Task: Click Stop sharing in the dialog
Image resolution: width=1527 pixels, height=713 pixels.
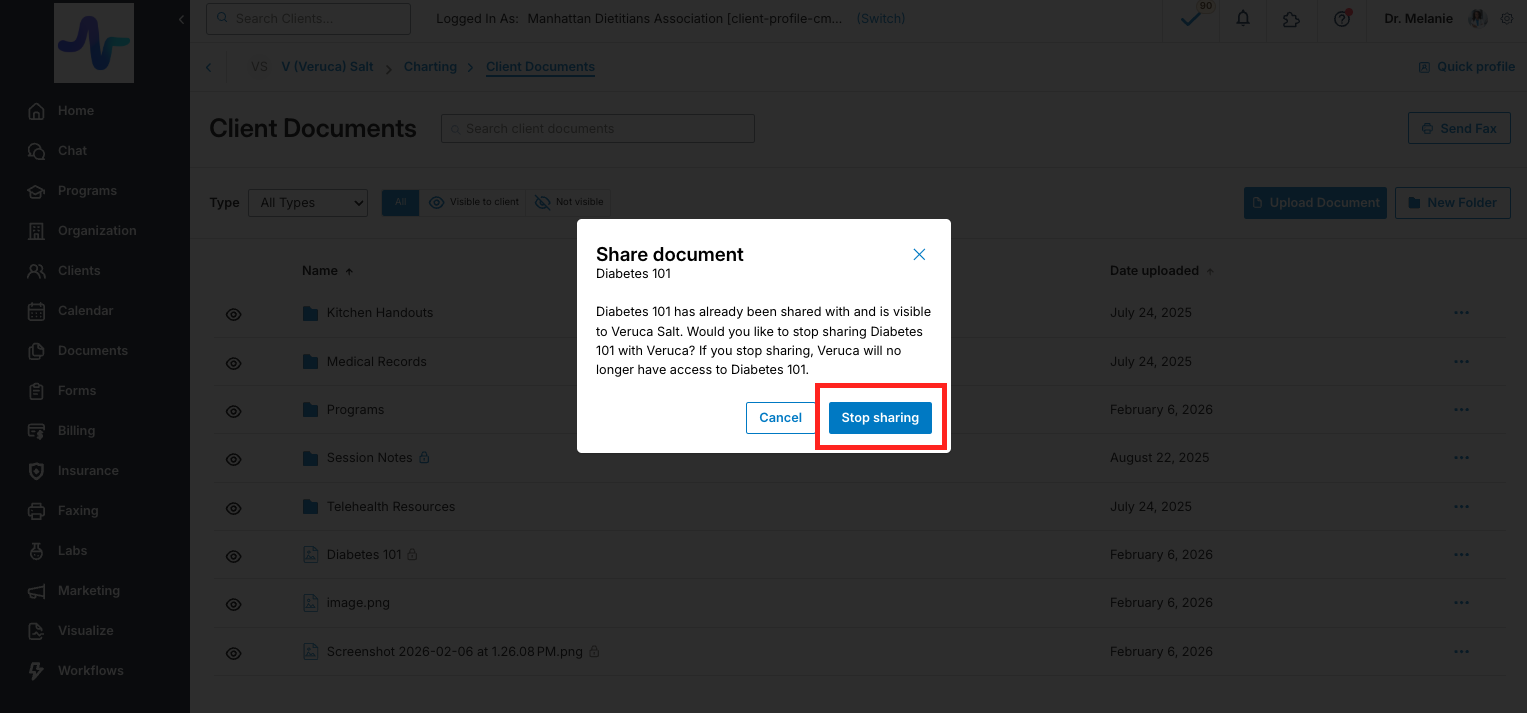Action: [880, 418]
